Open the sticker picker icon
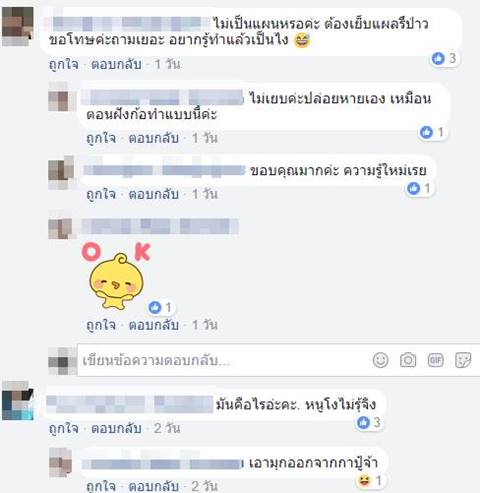 coord(463,360)
